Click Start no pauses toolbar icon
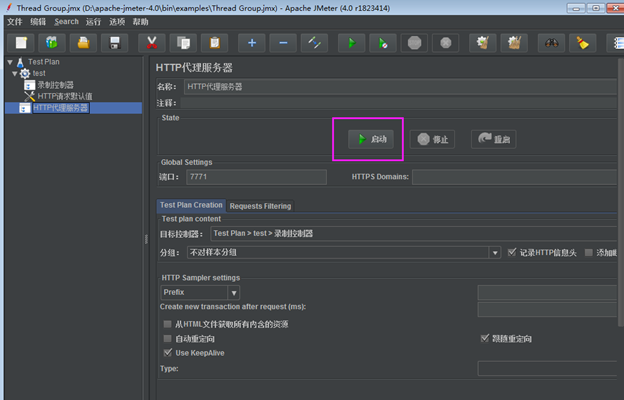624x400 pixels. pos(383,43)
